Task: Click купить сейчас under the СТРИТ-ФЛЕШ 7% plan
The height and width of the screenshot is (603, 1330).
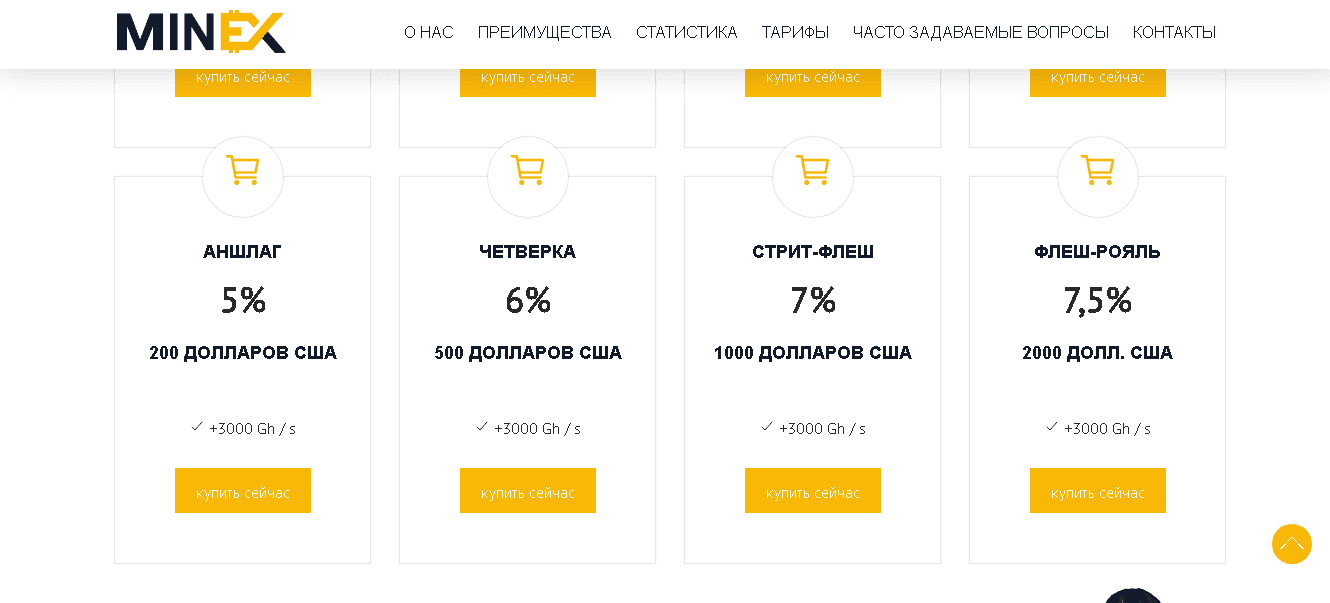Action: tap(813, 490)
